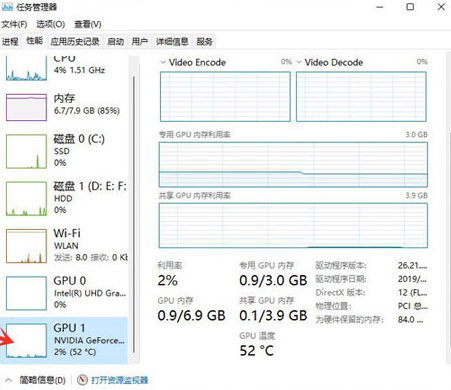Click the GPU 内存 0.9/6.9 GB value

tap(191, 315)
